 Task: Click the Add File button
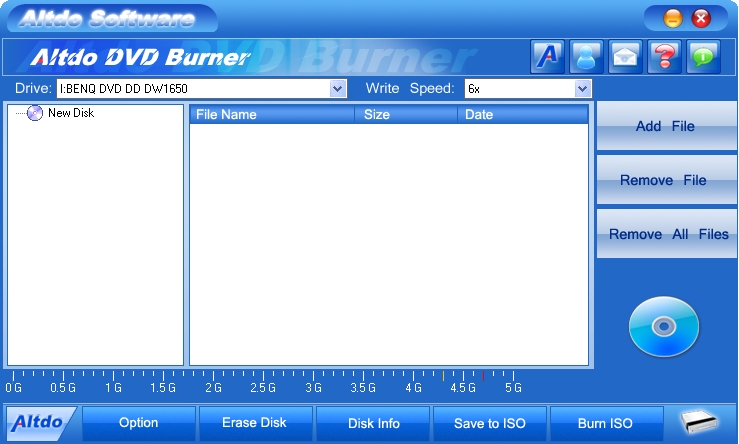666,126
